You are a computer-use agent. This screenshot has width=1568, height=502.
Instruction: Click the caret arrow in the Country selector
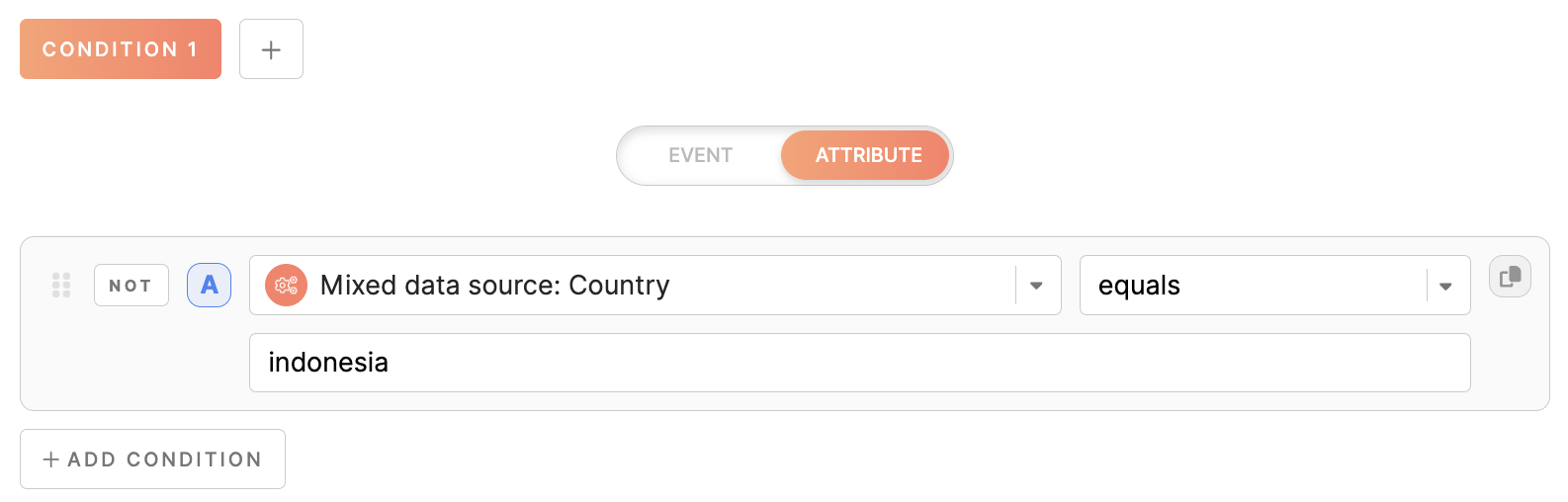(x=1036, y=286)
